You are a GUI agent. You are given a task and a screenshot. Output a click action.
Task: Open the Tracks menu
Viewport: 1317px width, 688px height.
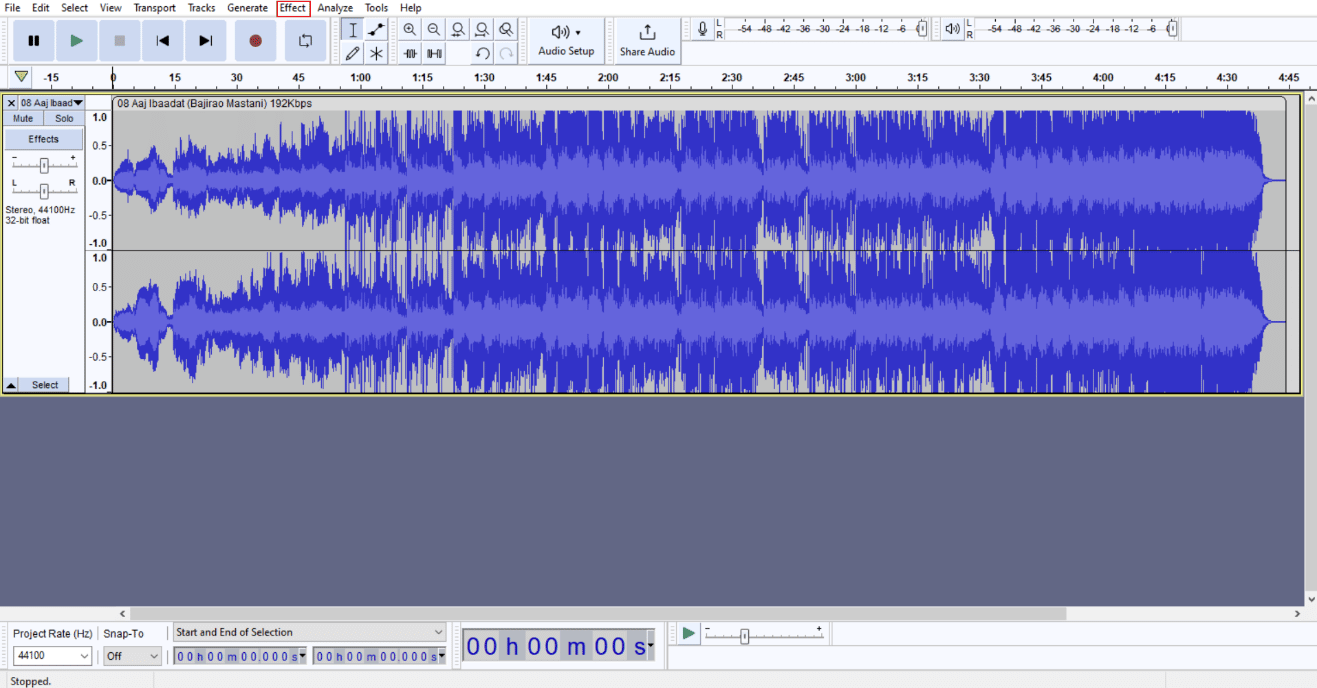[x=202, y=7]
